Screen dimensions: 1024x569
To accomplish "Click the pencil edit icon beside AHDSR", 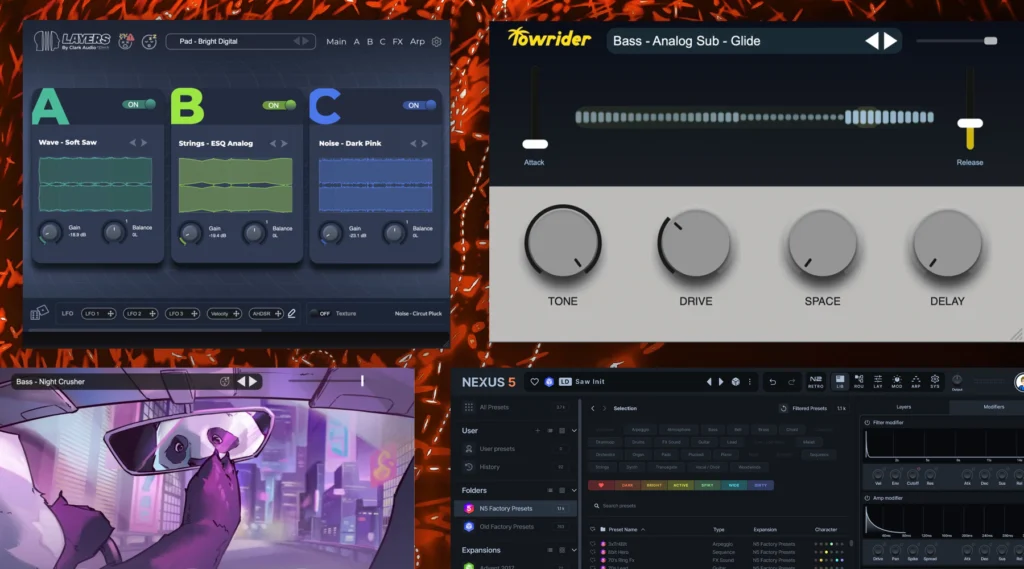I will (x=292, y=314).
